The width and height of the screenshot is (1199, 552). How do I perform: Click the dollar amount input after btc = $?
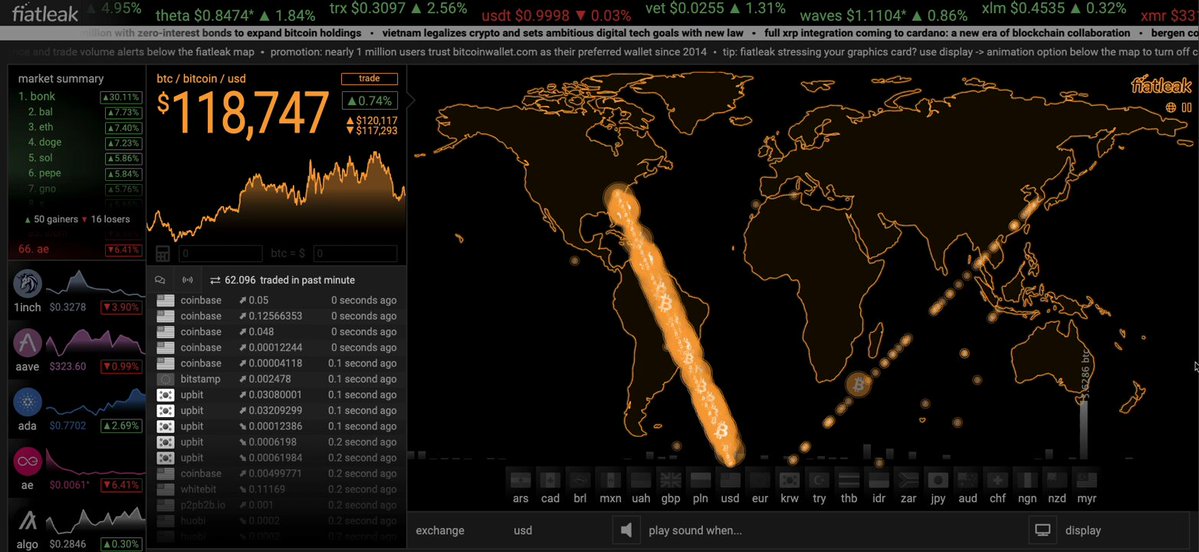click(356, 253)
